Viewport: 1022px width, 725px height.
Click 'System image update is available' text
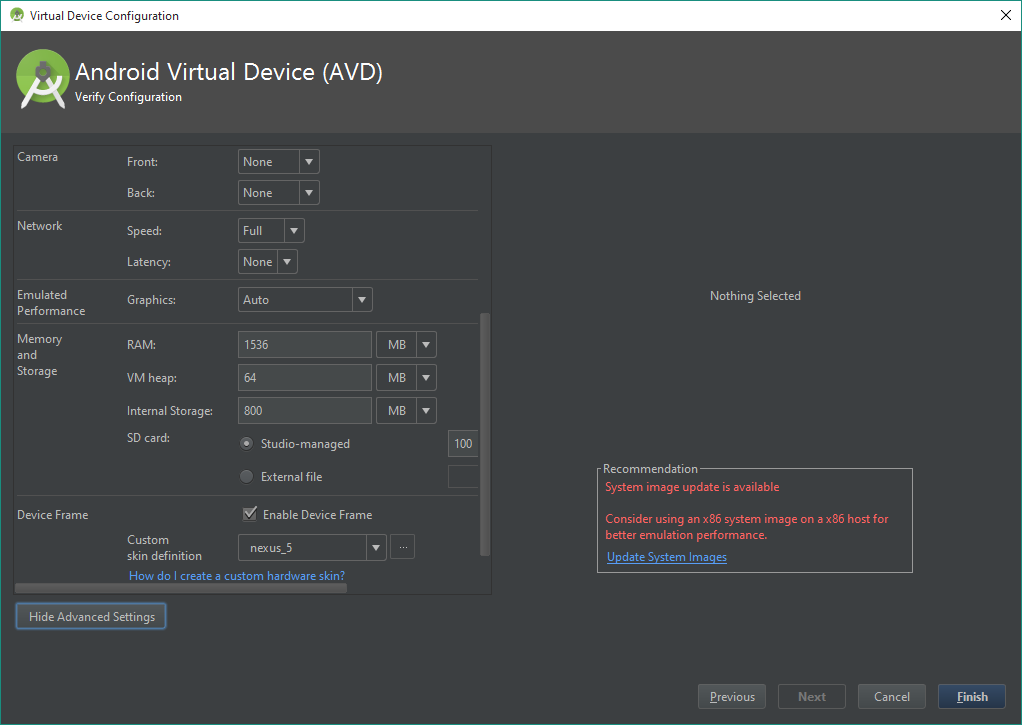pos(692,487)
